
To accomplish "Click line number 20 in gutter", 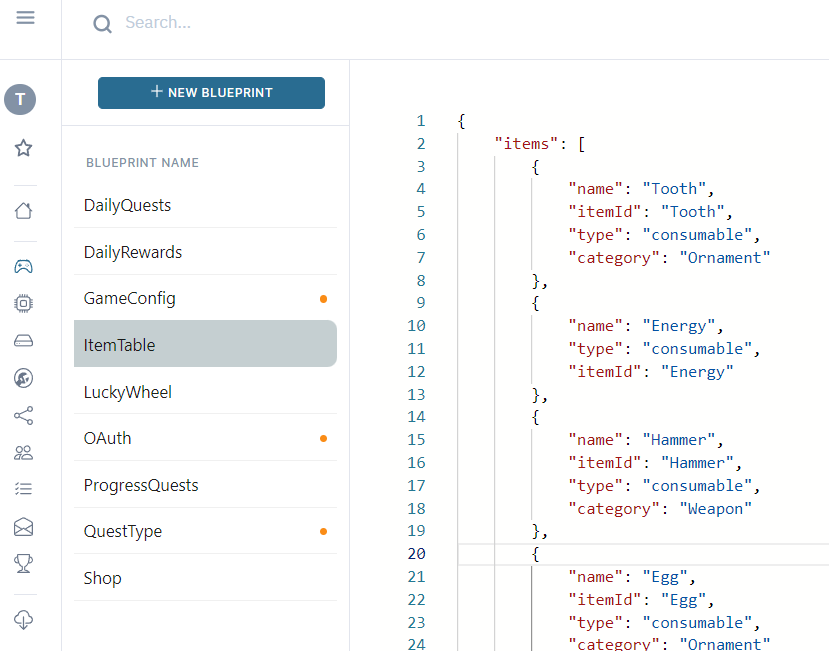I will (x=417, y=554).
